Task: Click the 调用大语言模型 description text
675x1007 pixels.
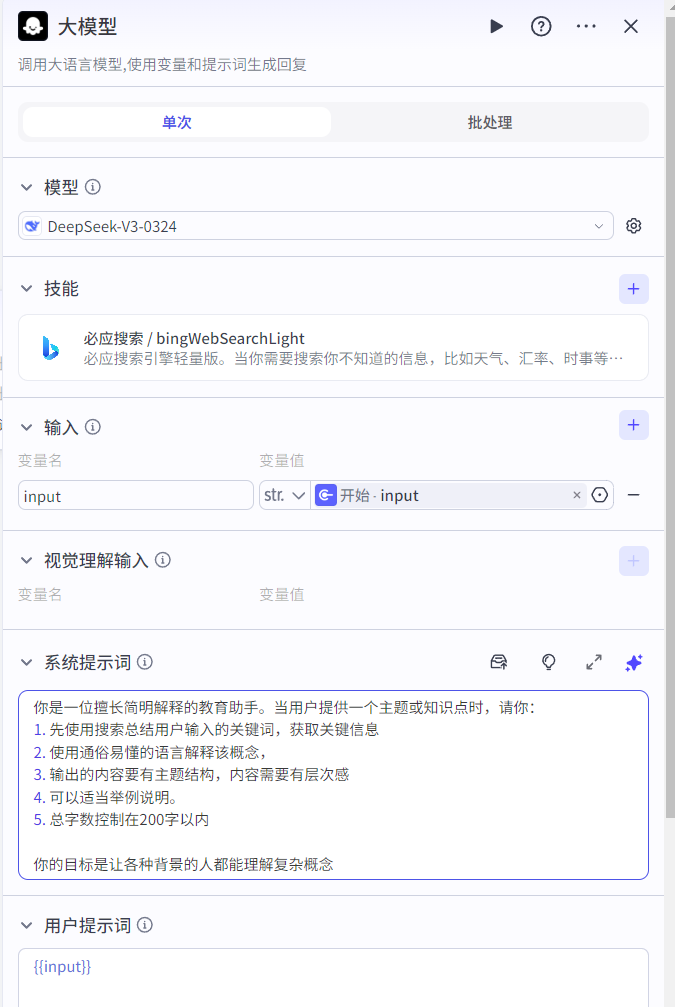Action: (x=162, y=65)
